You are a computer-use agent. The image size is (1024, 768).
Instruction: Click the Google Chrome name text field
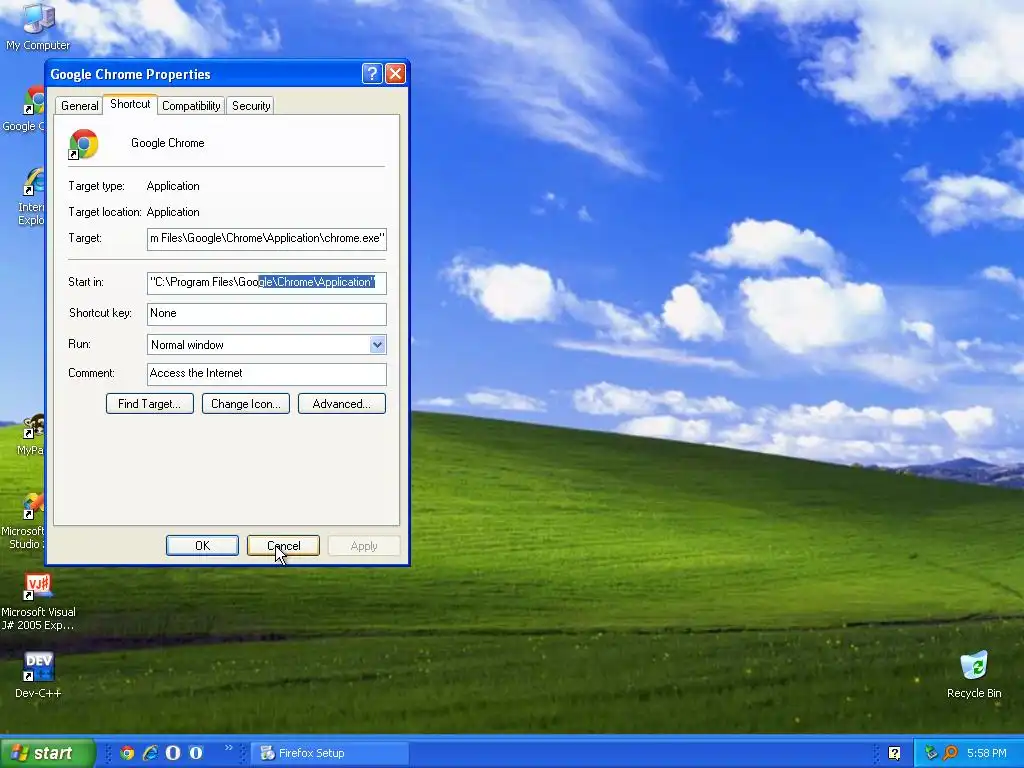pyautogui.click(x=168, y=143)
